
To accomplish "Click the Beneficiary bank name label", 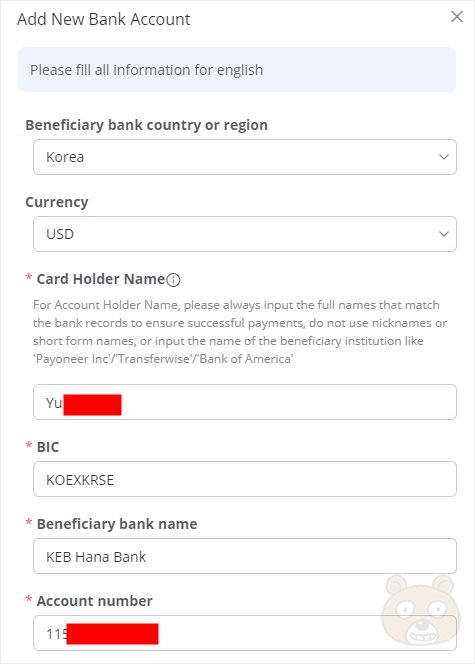I will coord(117,524).
